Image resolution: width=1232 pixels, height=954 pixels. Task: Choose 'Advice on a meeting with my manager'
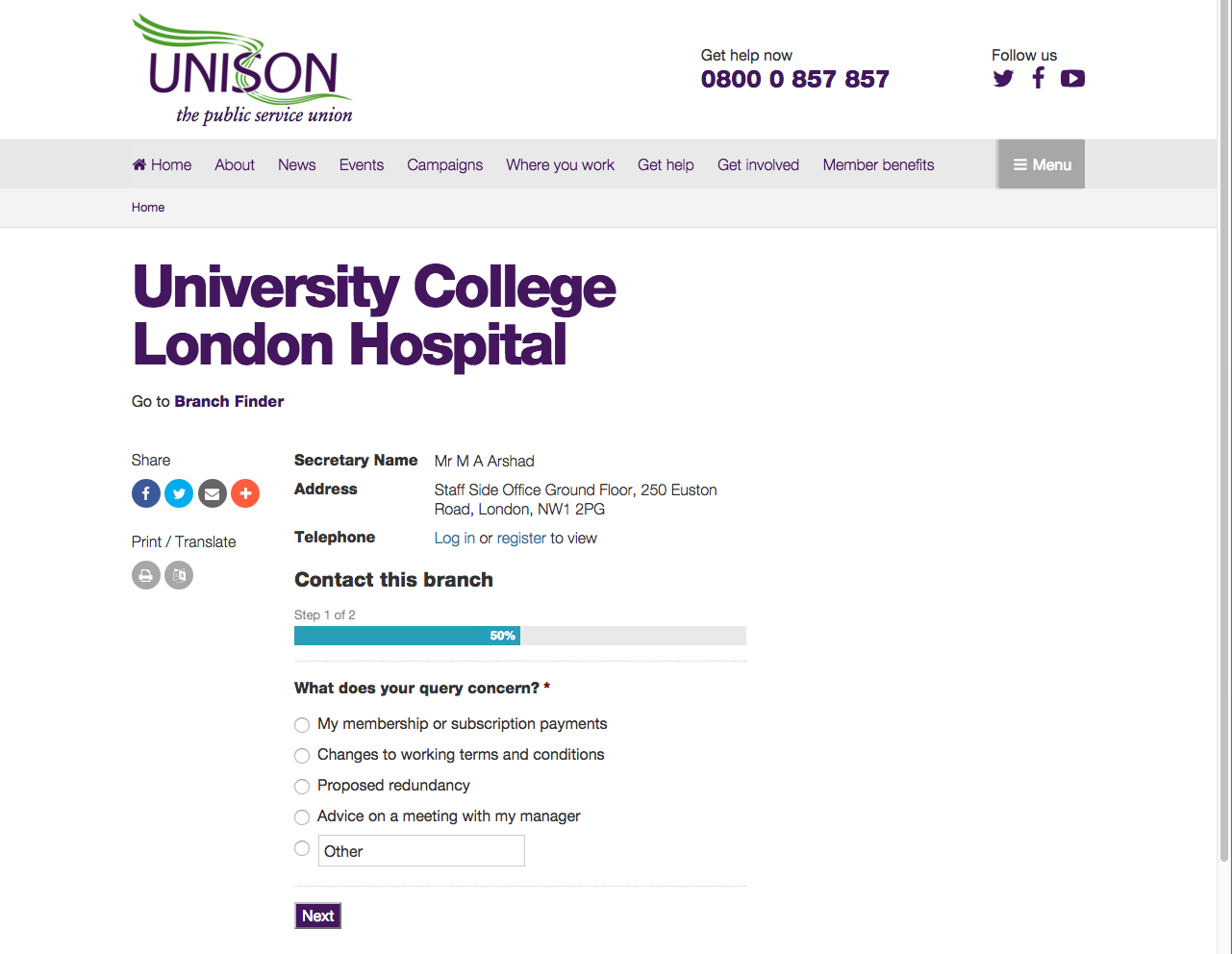click(x=302, y=817)
